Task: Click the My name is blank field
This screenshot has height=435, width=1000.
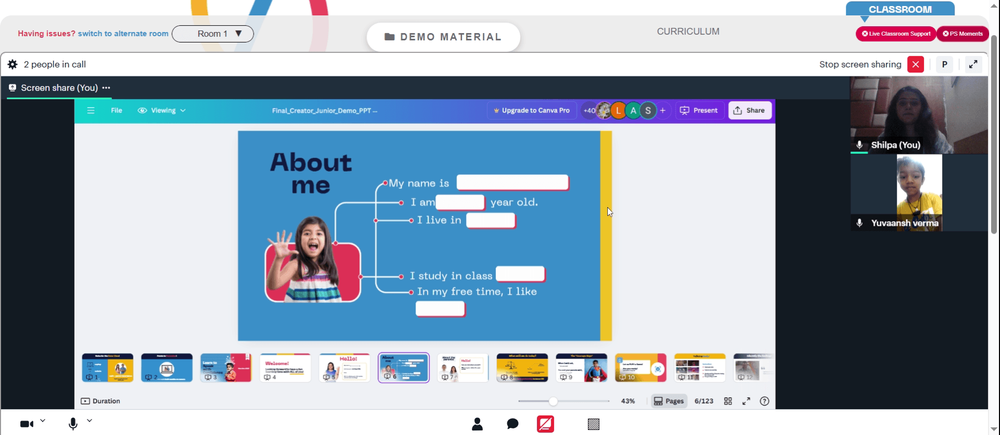Action: [x=512, y=182]
